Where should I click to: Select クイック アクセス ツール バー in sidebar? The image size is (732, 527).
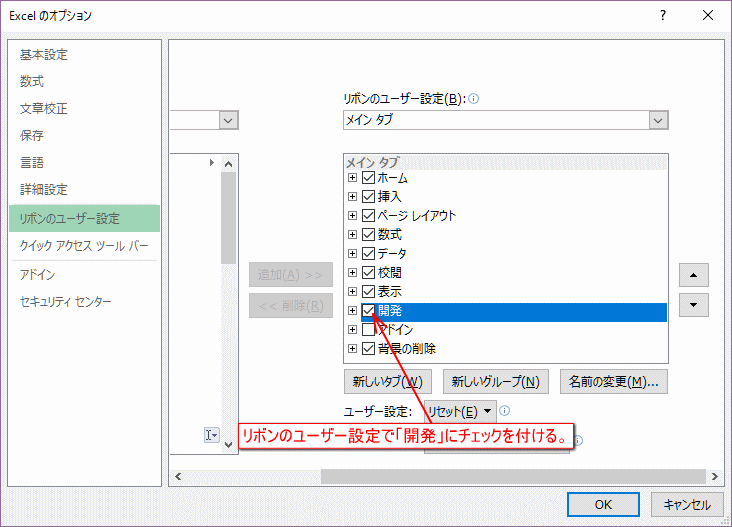pos(84,246)
